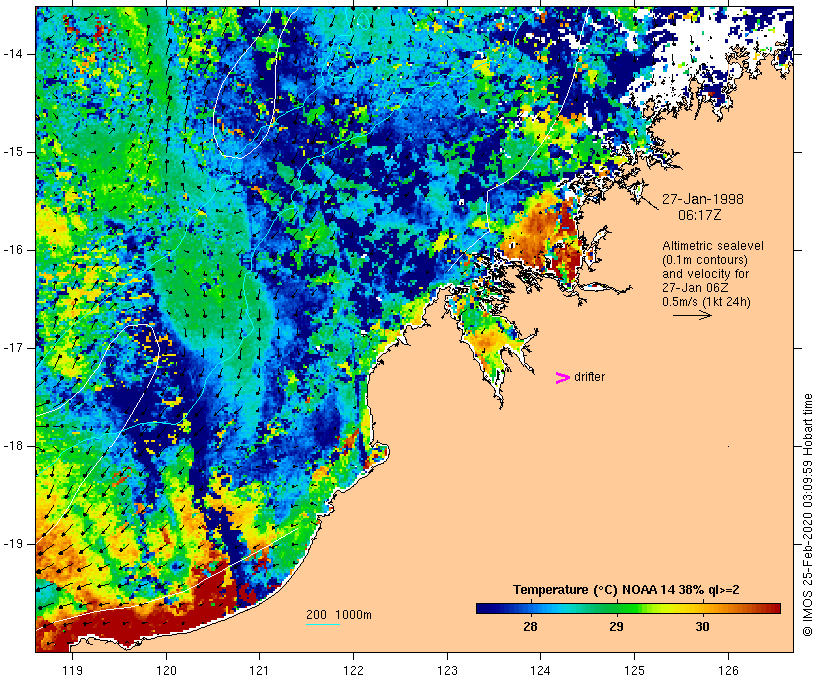The image size is (820, 680).
Task: Click latitude axis label '-14'
Action: point(12,54)
